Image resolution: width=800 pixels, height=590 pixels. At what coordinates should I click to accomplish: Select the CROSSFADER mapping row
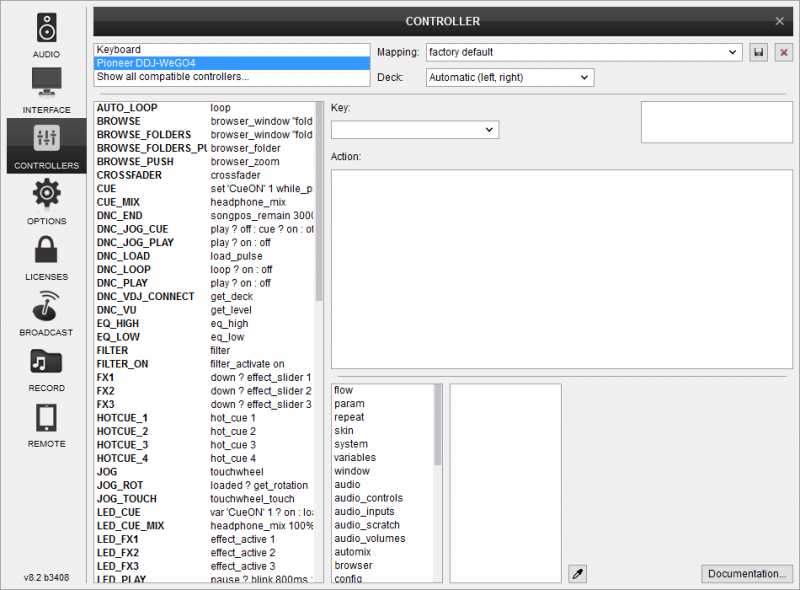[x=205, y=175]
